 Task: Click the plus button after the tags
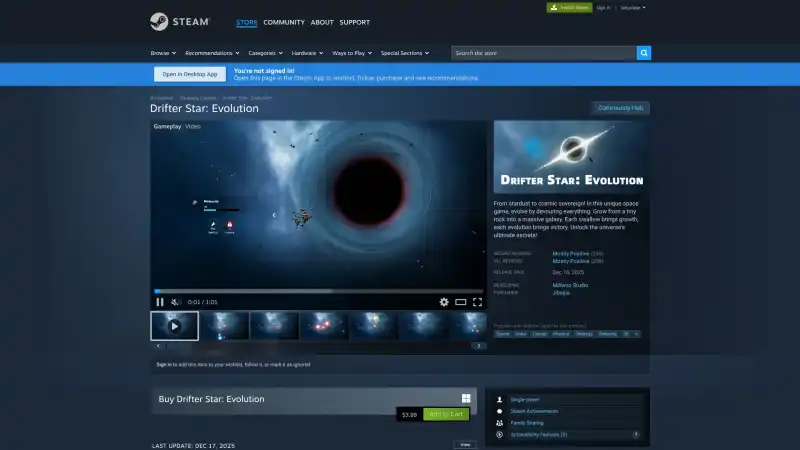click(636, 334)
